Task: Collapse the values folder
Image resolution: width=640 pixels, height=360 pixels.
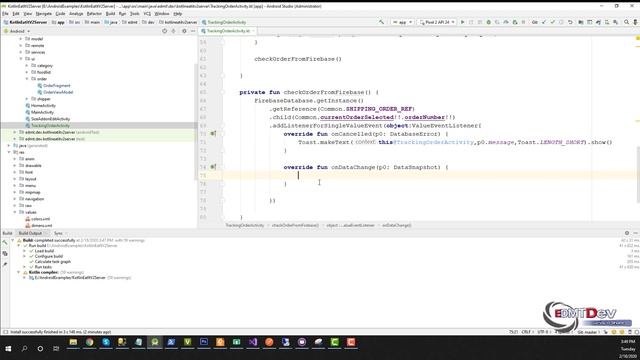Action: tap(15, 212)
